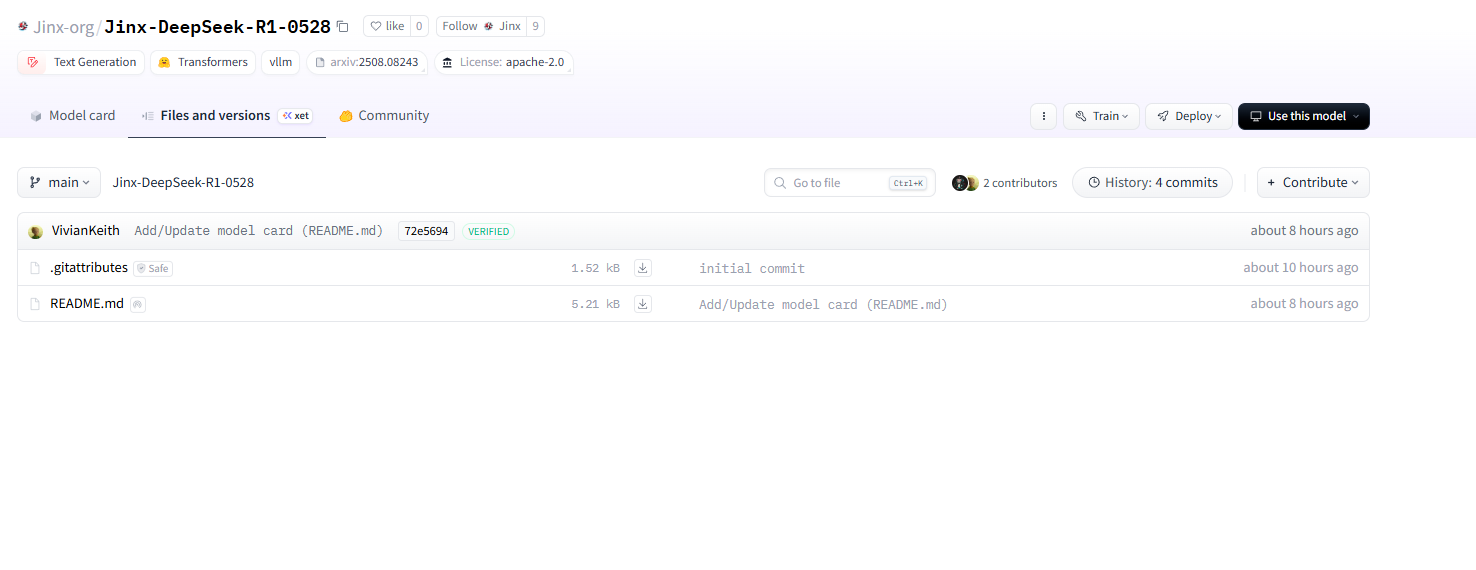Copy model name with copy icon
The width and height of the screenshot is (1476, 570).
[x=343, y=27]
